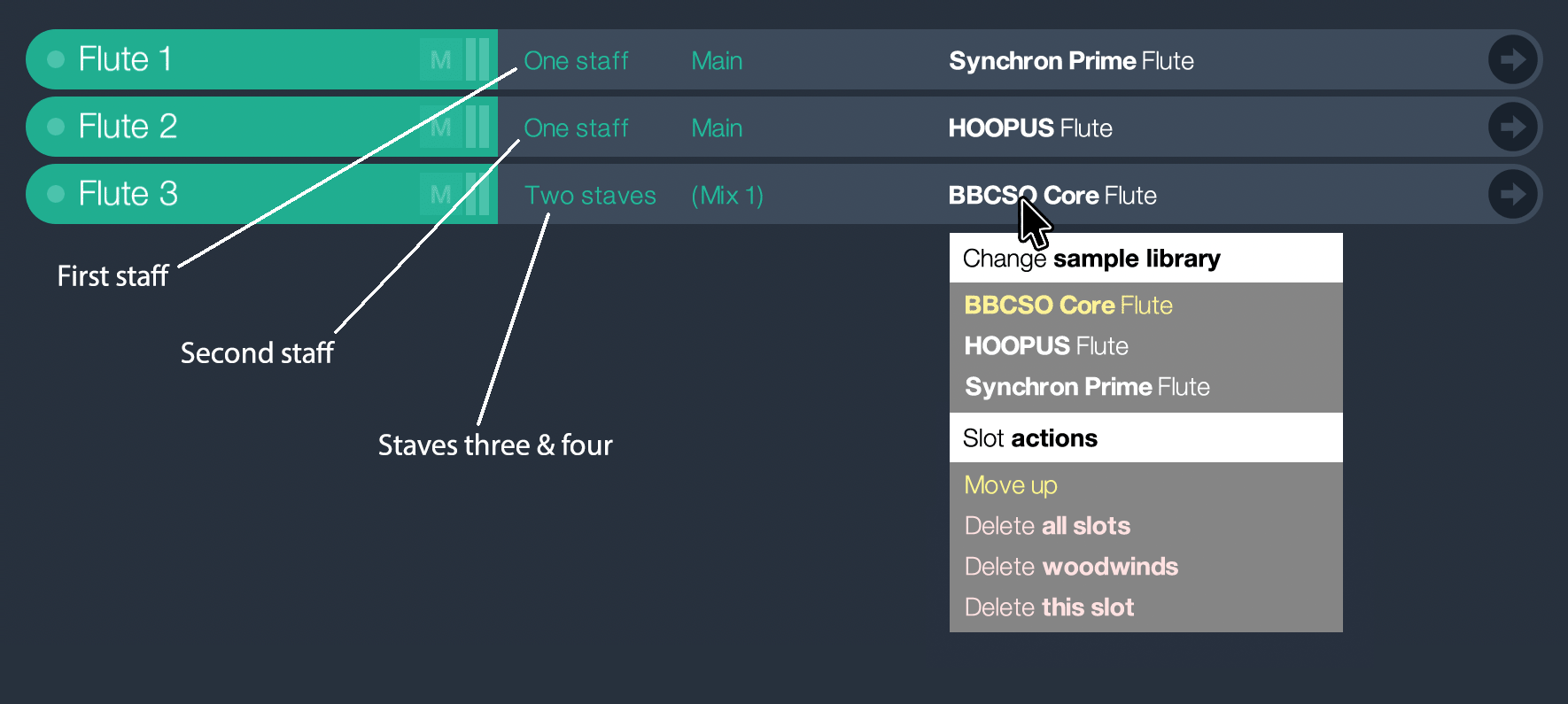Click the level meter bars on Flute 1
This screenshot has height=704, width=1568.
pos(477,59)
